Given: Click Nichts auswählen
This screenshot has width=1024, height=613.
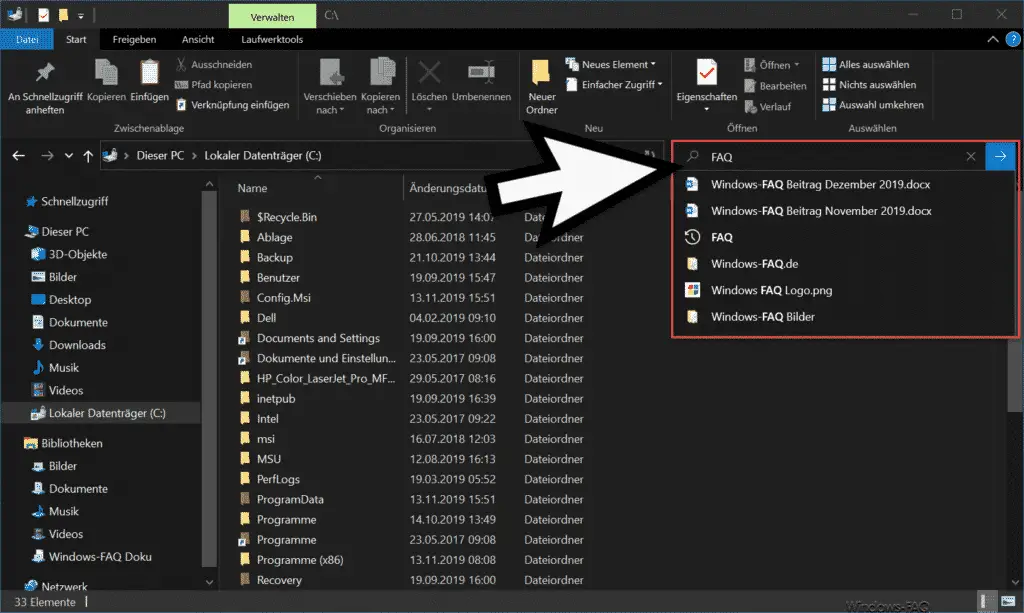Looking at the screenshot, I should pyautogui.click(x=869, y=85).
